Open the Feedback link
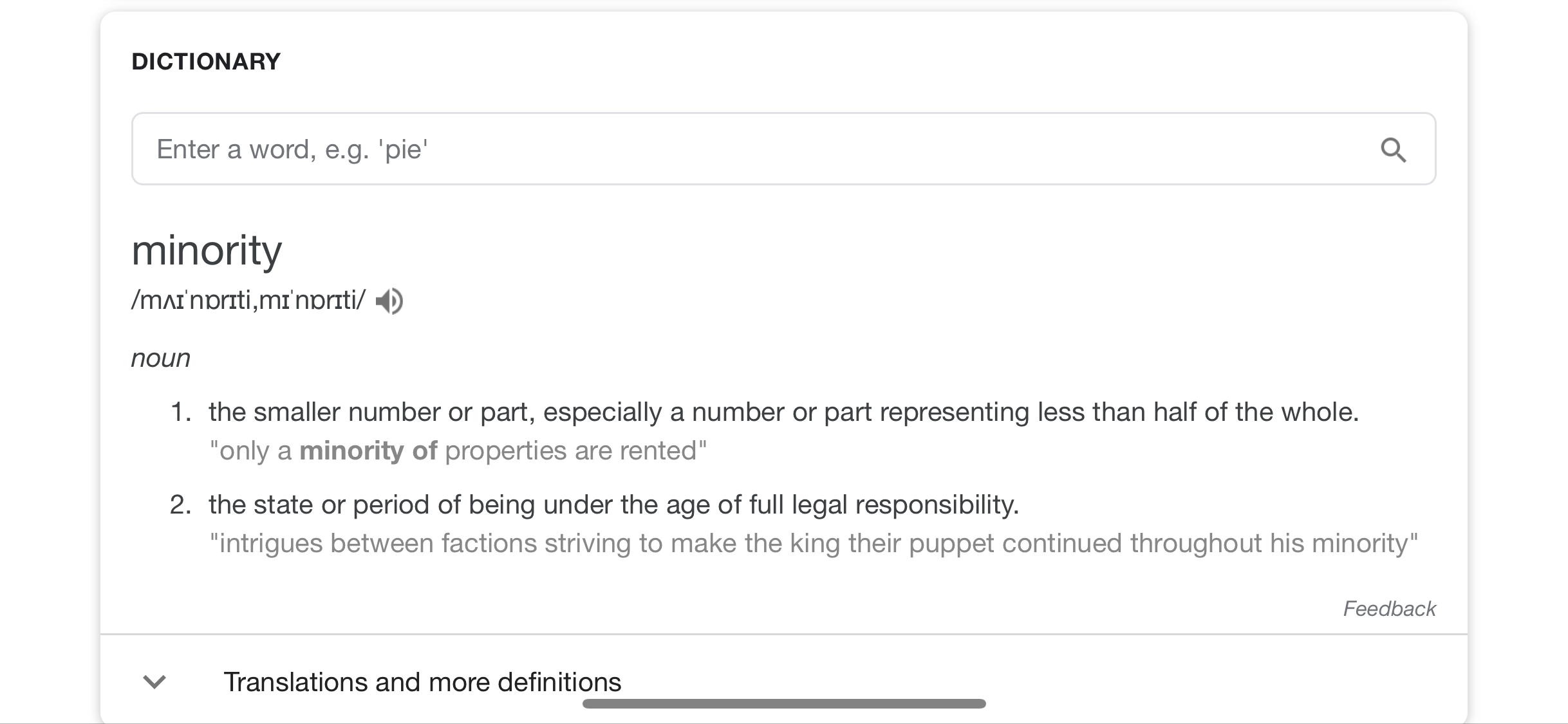Image resolution: width=1568 pixels, height=724 pixels. [x=1389, y=609]
